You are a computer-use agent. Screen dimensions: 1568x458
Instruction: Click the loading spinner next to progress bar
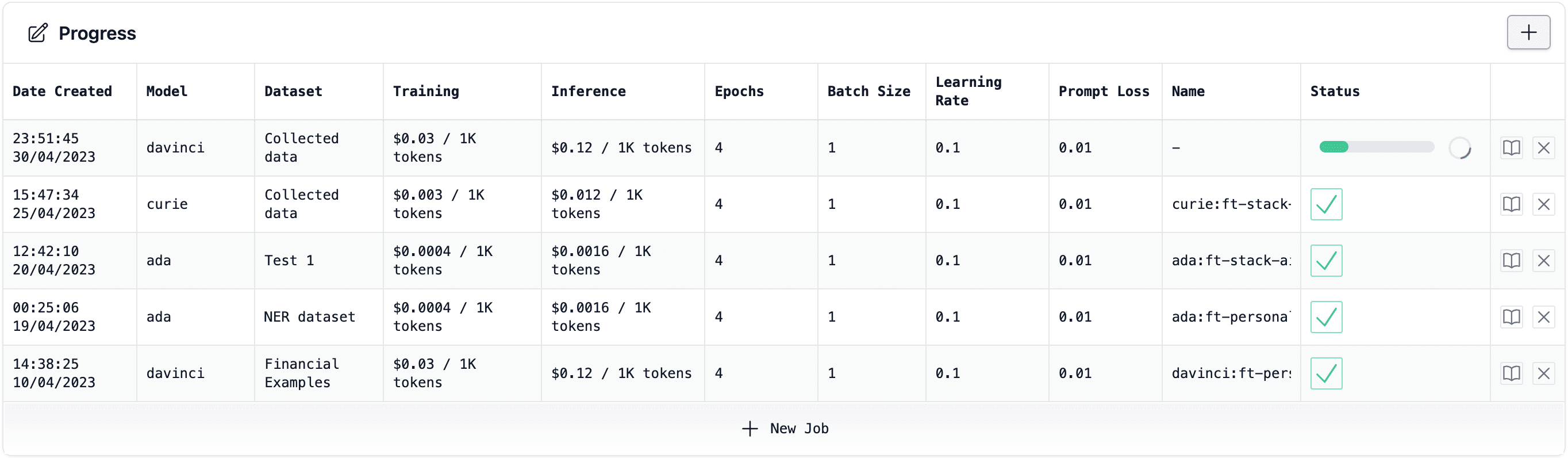[x=1459, y=148]
